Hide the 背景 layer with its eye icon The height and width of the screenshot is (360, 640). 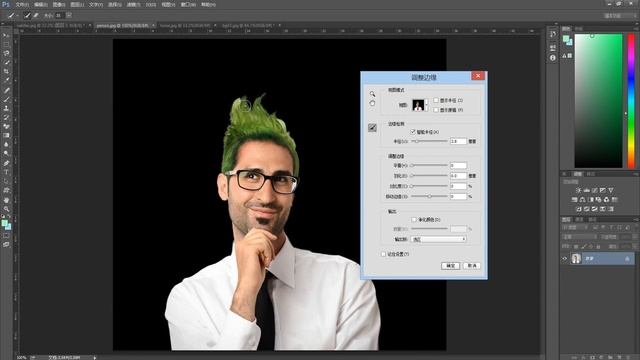click(565, 258)
